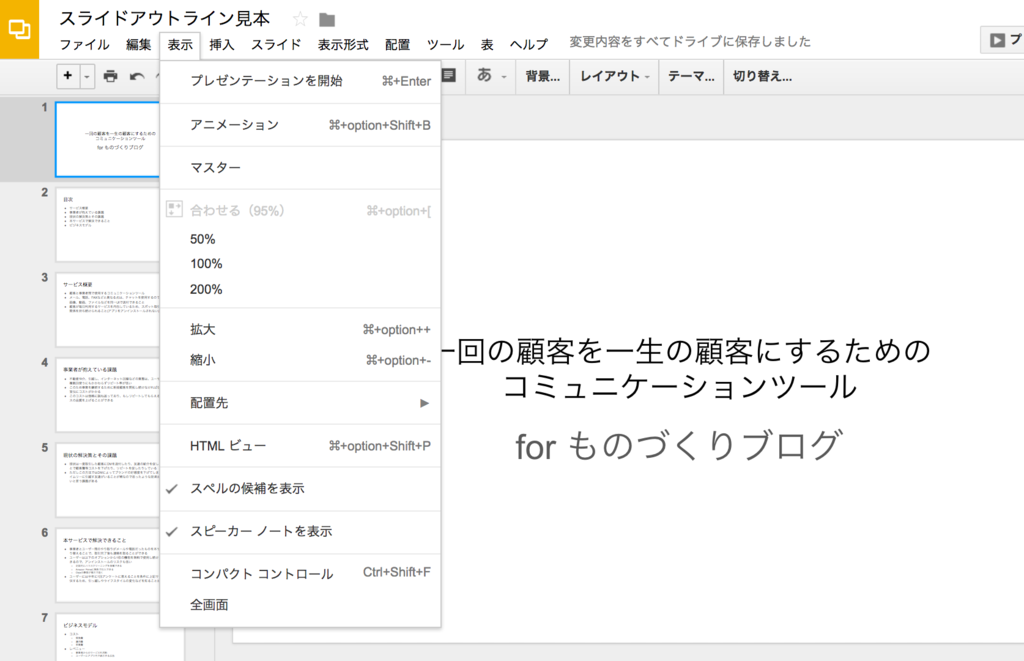The width and height of the screenshot is (1024, 661).
Task: Select 50% zoom level
Action: 300,239
